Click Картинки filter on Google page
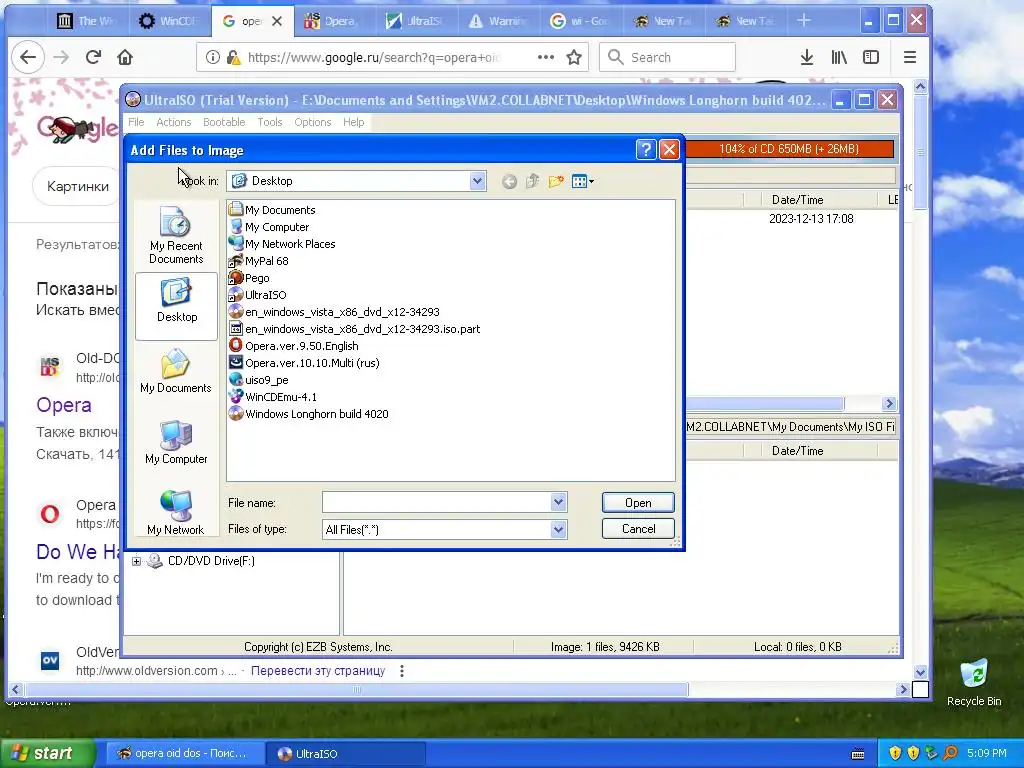Screen dimensions: 1024x768 pyautogui.click(x=77, y=186)
